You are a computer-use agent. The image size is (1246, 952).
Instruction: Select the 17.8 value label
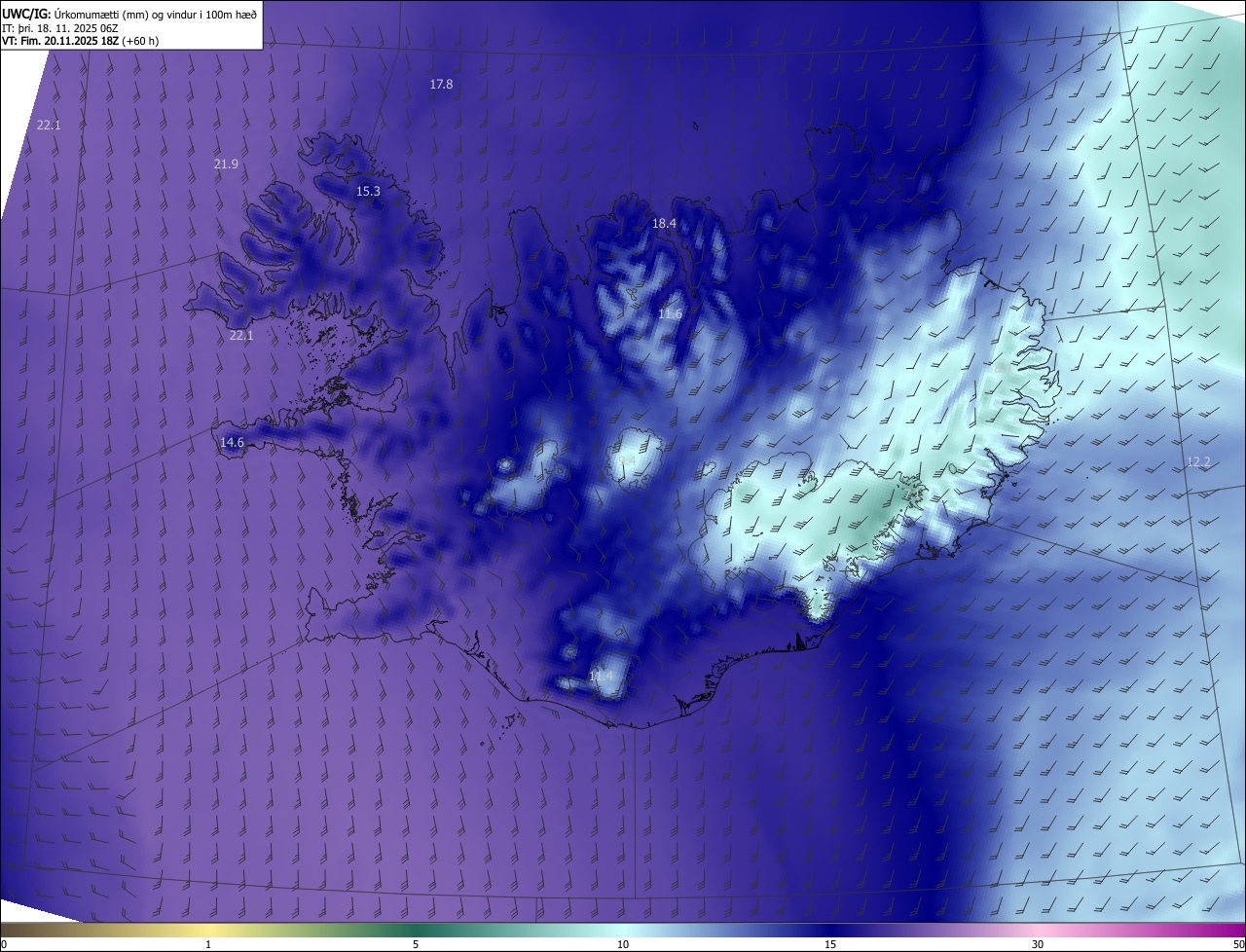pos(441,85)
